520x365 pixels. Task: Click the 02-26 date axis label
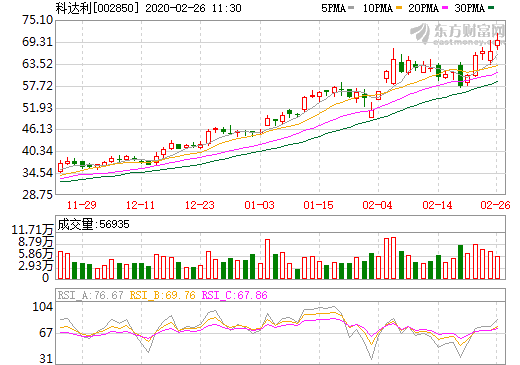495,205
